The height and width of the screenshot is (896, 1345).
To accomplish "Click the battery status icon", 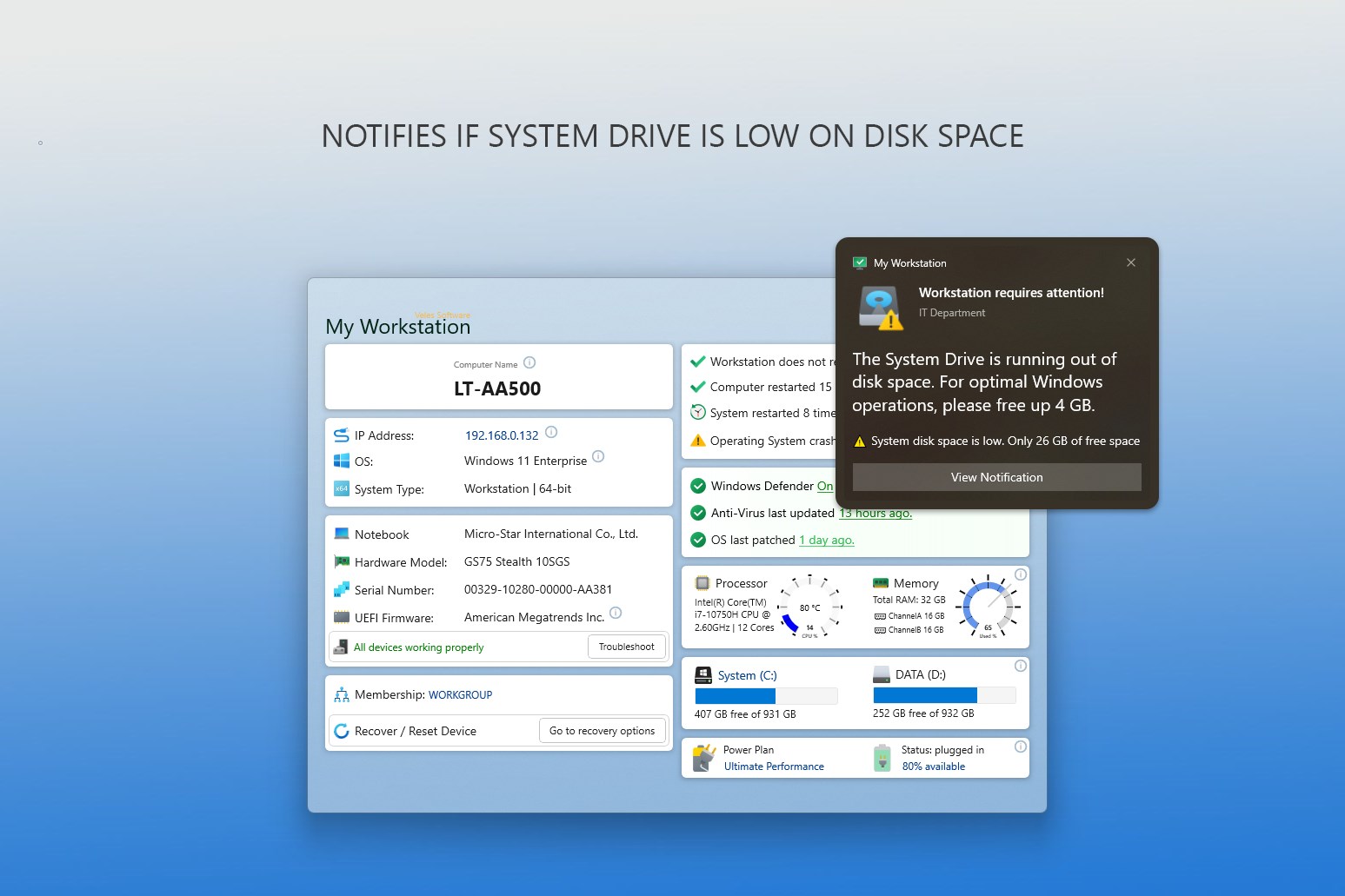I will tap(882, 758).
